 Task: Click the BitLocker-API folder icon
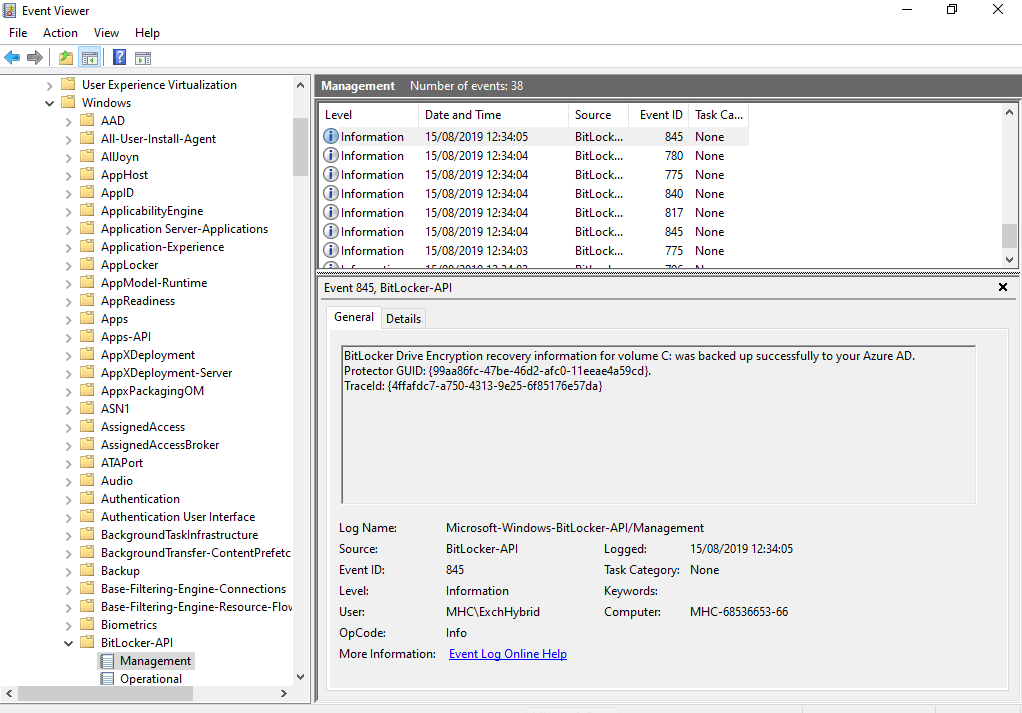88,642
